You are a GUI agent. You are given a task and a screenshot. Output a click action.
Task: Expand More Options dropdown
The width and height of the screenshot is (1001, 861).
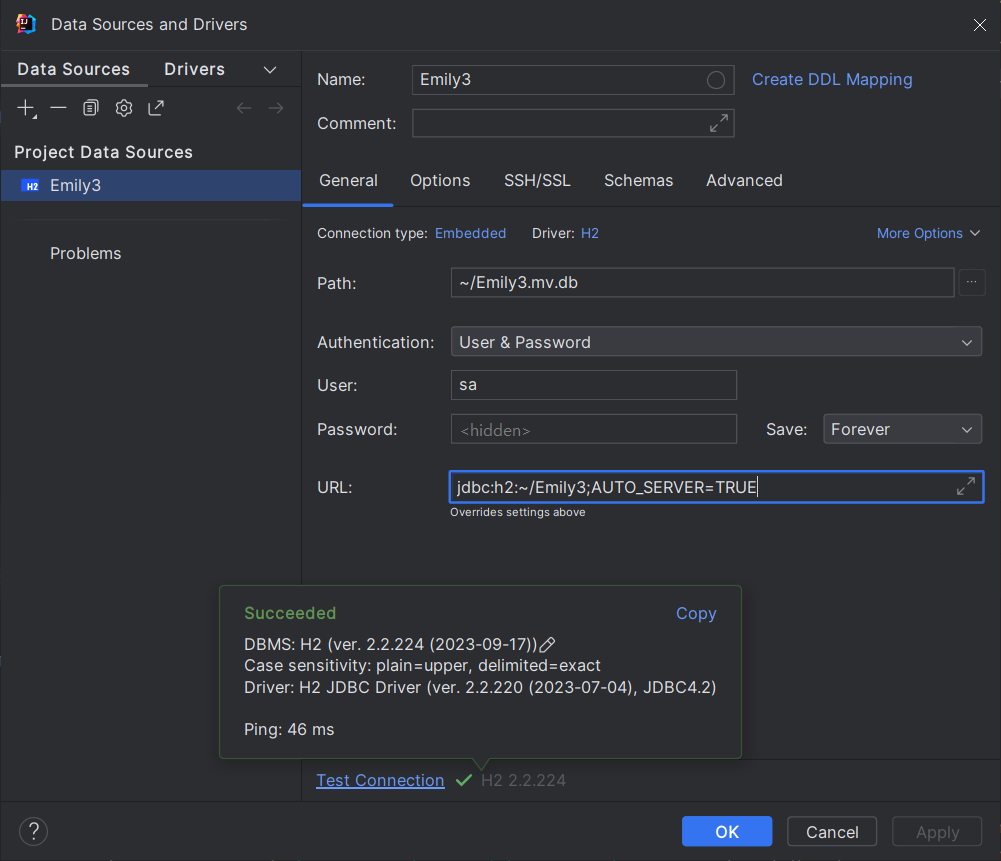928,233
